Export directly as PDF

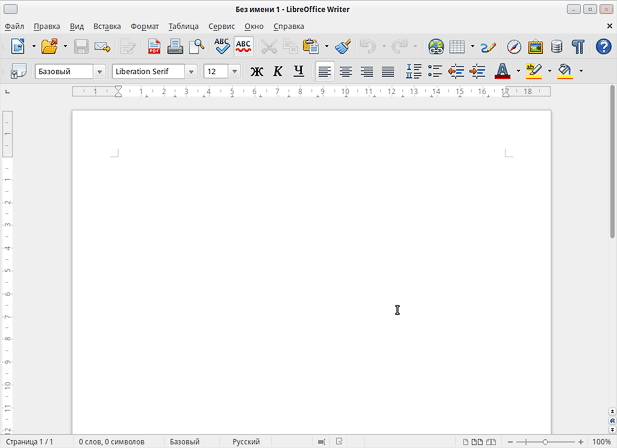click(x=154, y=46)
